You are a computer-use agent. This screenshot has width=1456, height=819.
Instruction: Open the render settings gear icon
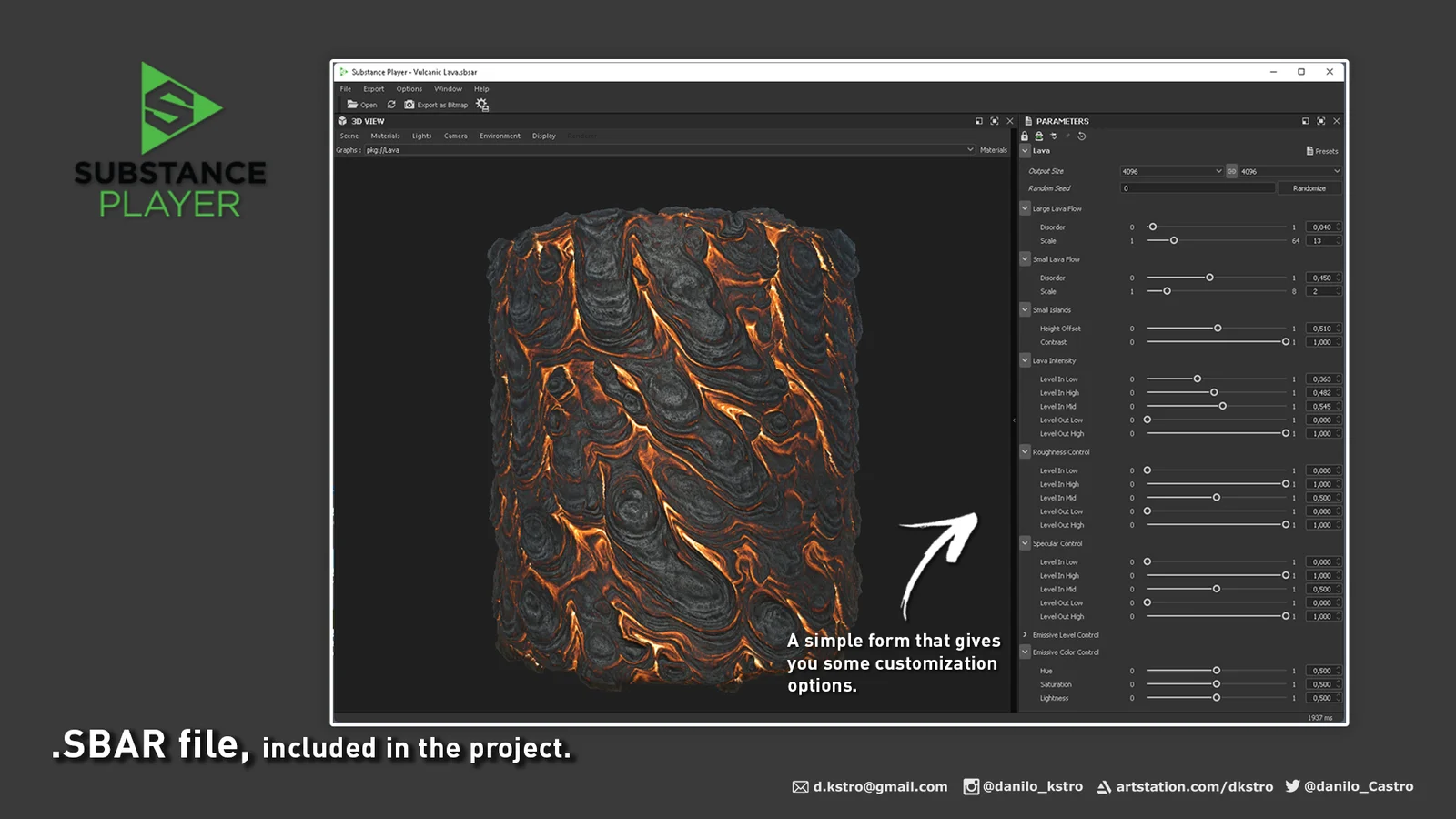(481, 104)
